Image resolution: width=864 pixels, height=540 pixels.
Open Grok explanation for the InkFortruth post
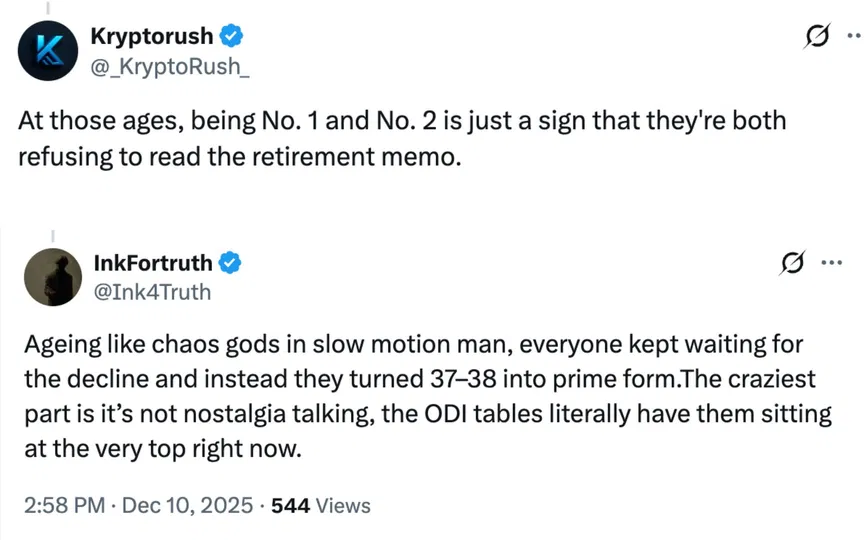point(793,264)
